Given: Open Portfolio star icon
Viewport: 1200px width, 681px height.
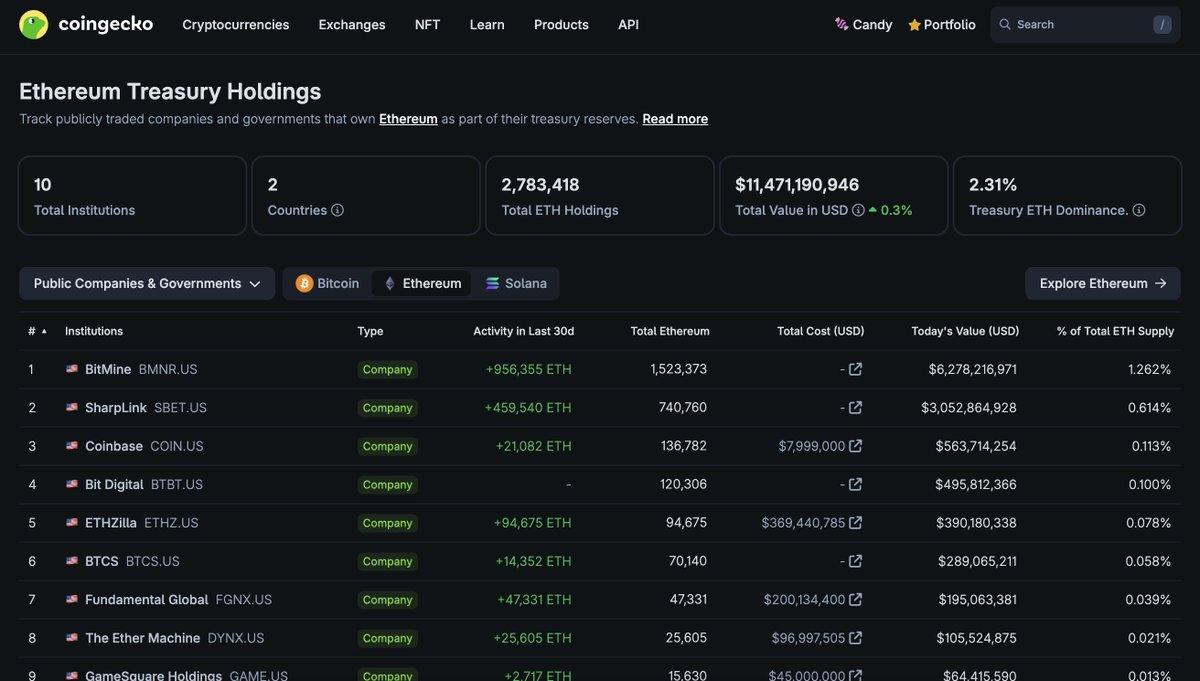Looking at the screenshot, I should coord(914,24).
